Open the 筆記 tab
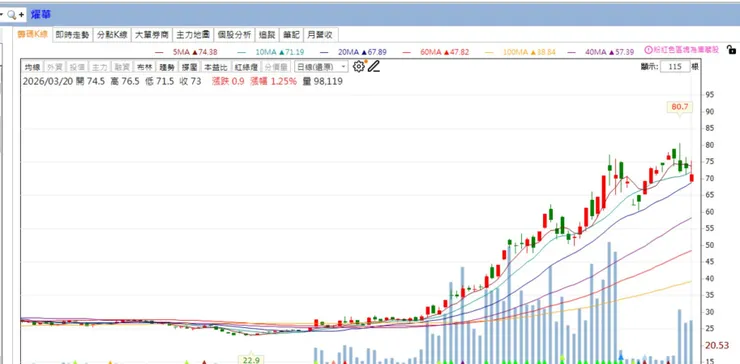740x364 pixels. (x=291, y=35)
